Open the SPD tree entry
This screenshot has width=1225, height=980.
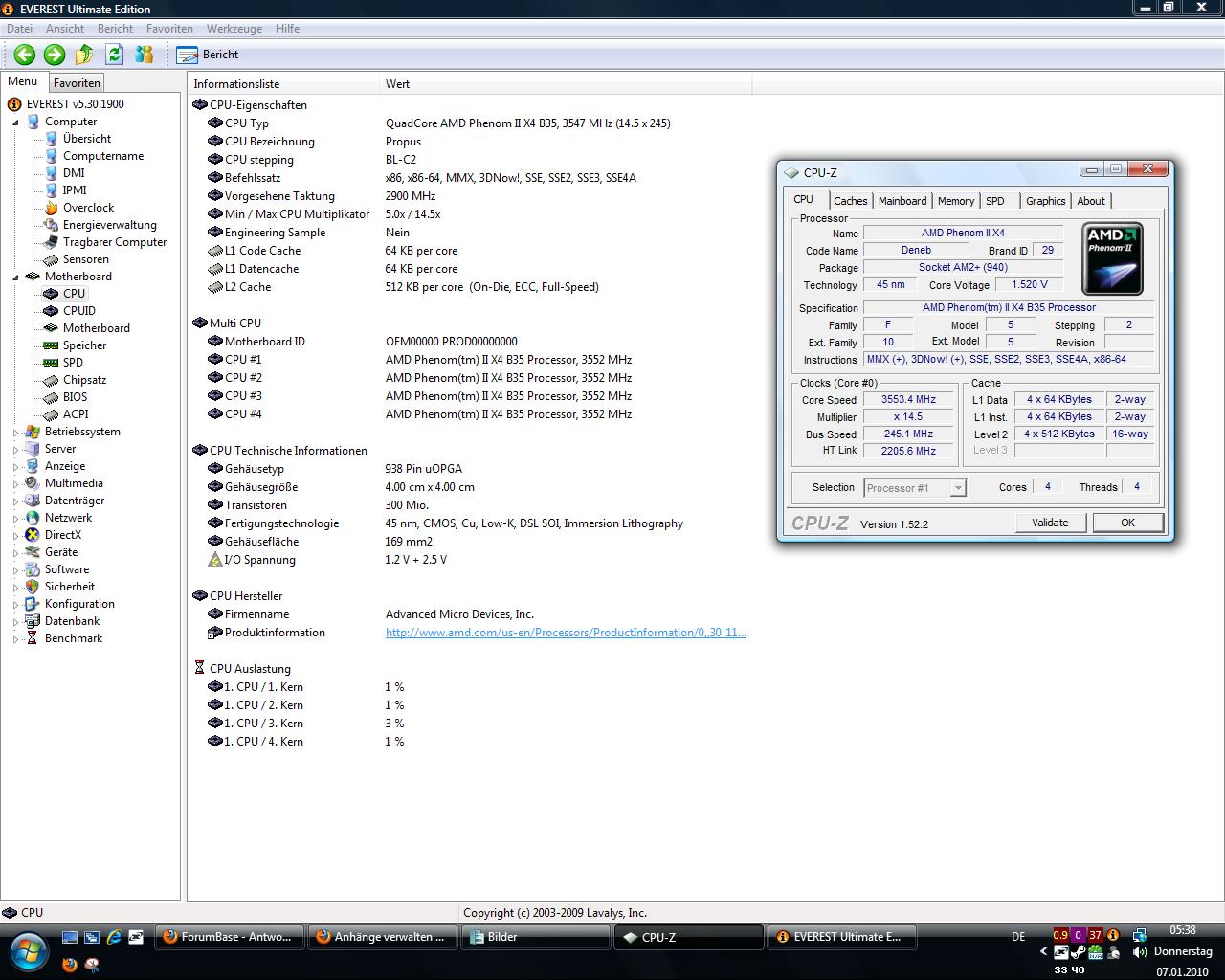coord(73,363)
